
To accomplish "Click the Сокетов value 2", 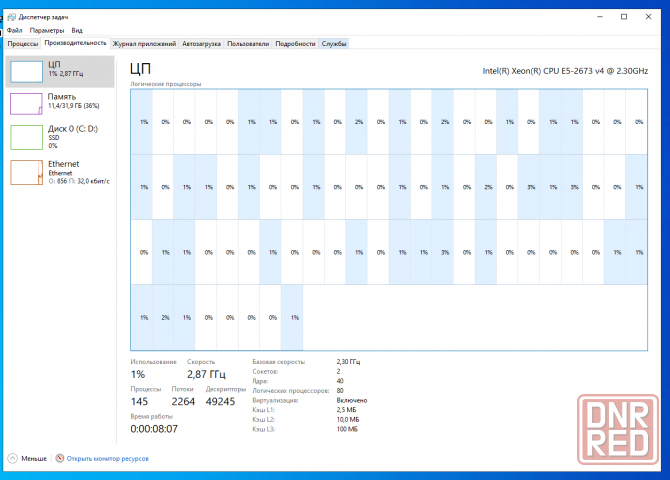I will 338,371.
